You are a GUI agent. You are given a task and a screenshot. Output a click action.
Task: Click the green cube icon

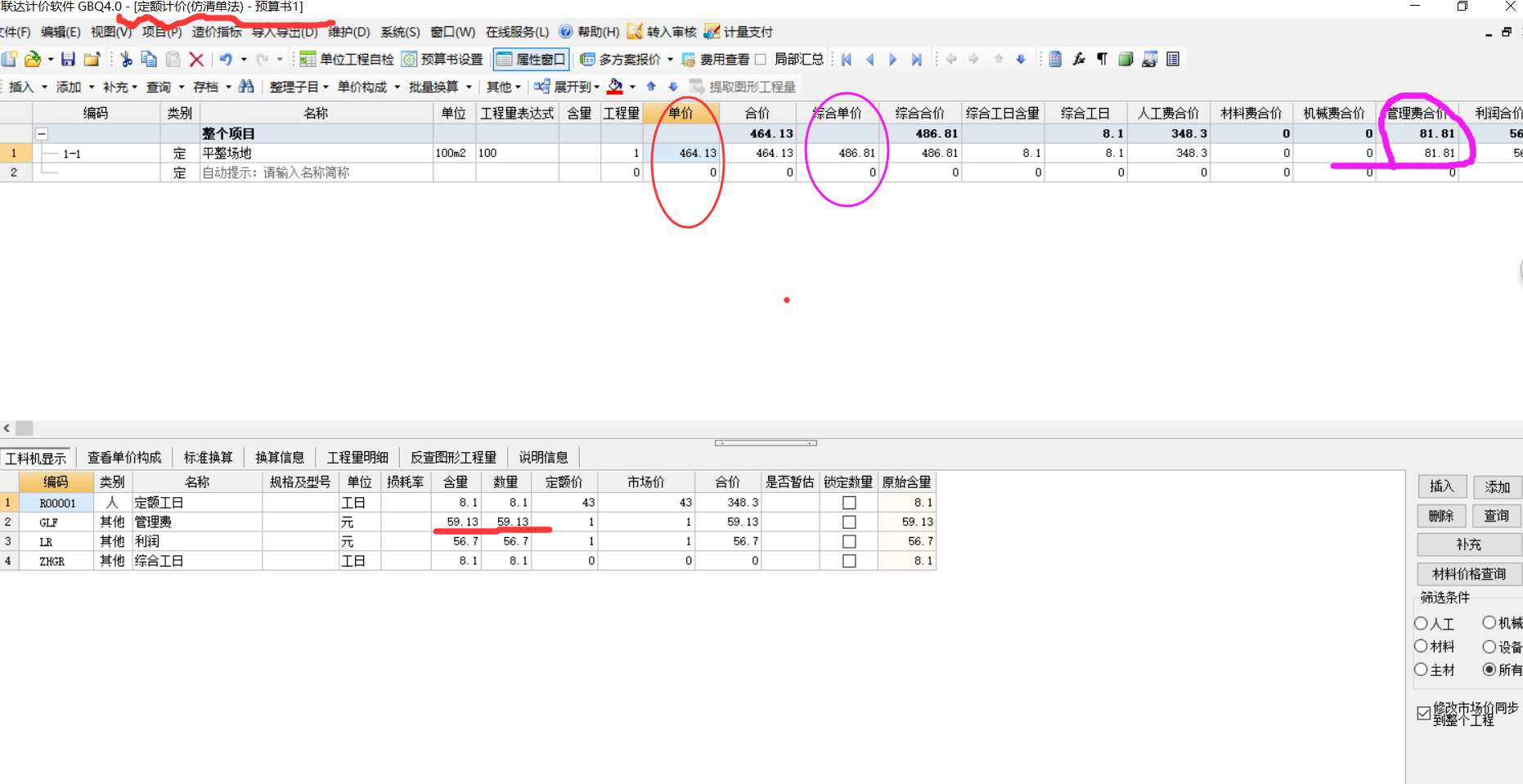(1125, 59)
